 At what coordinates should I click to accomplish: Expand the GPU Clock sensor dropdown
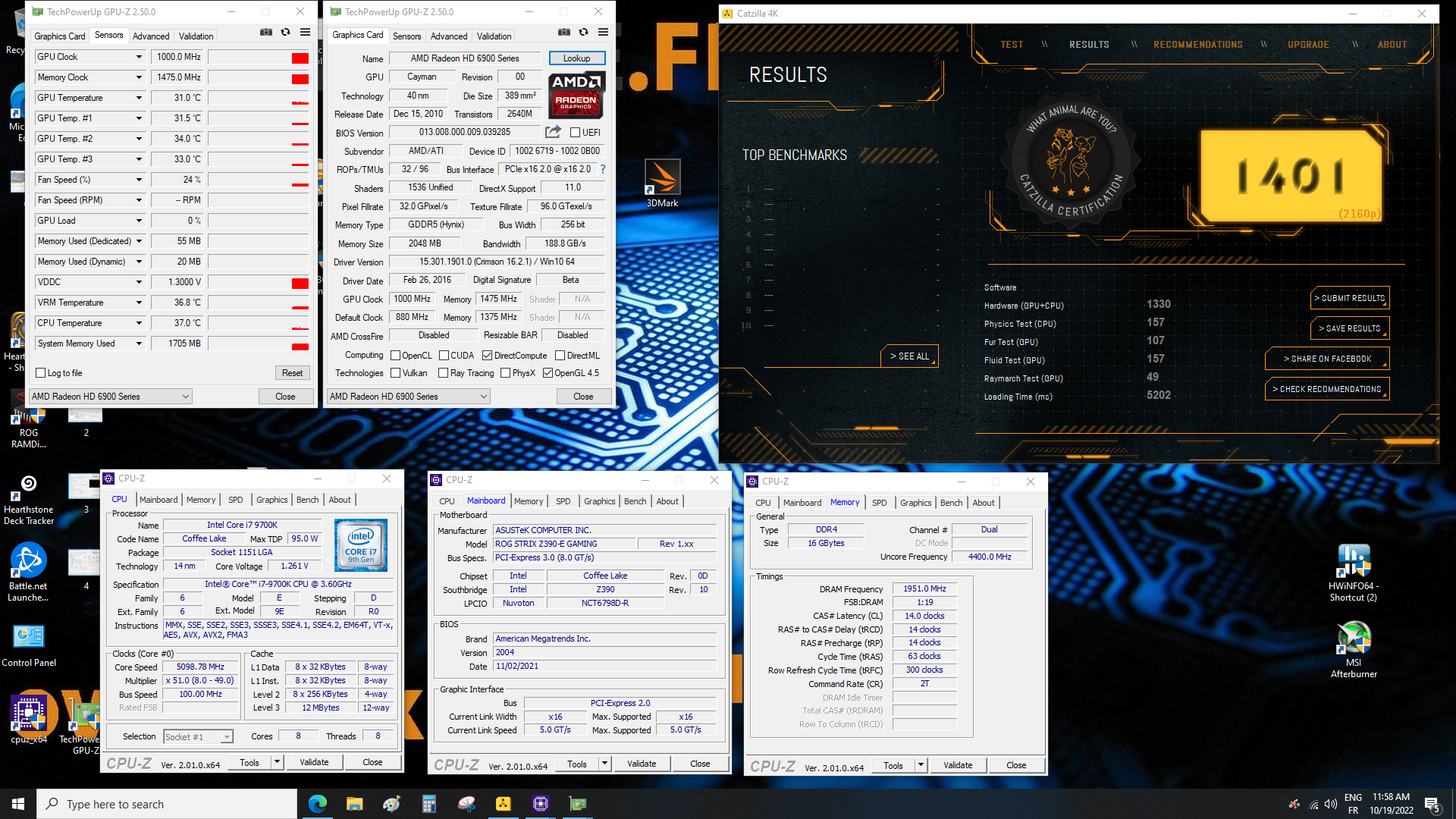point(139,57)
